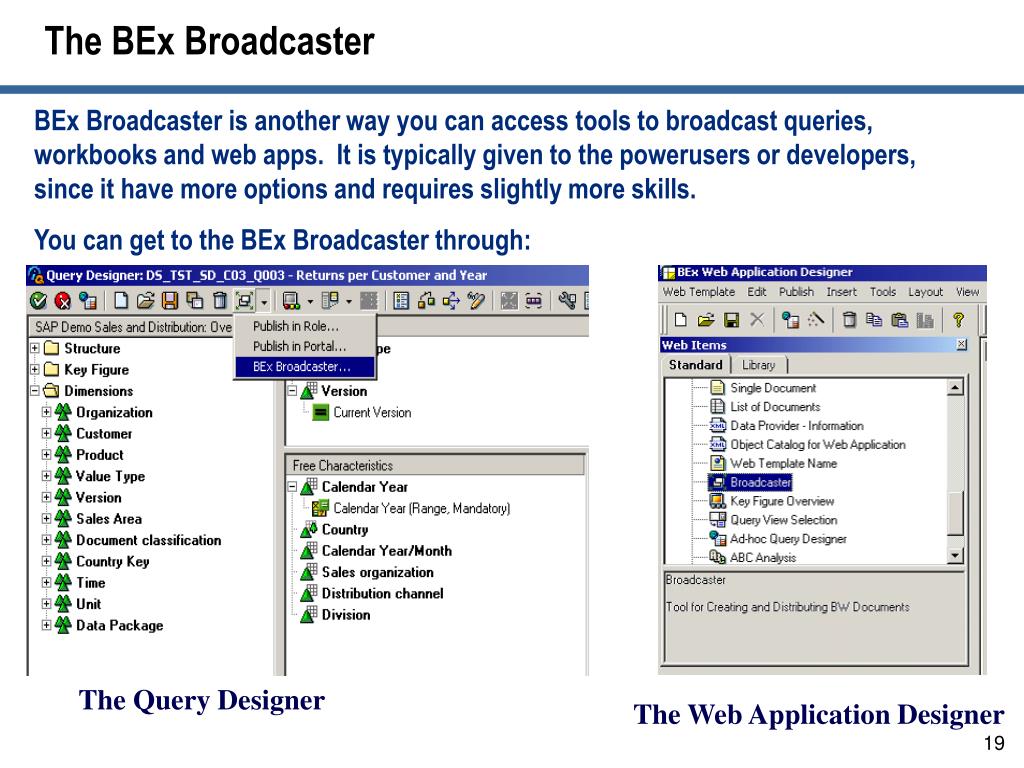Switch to the Library tab in Web Items

pyautogui.click(x=758, y=365)
